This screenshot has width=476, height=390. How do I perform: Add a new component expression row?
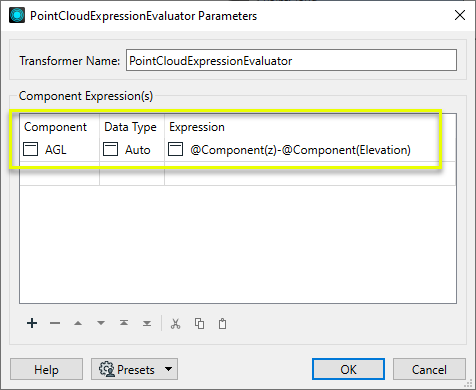(32, 323)
